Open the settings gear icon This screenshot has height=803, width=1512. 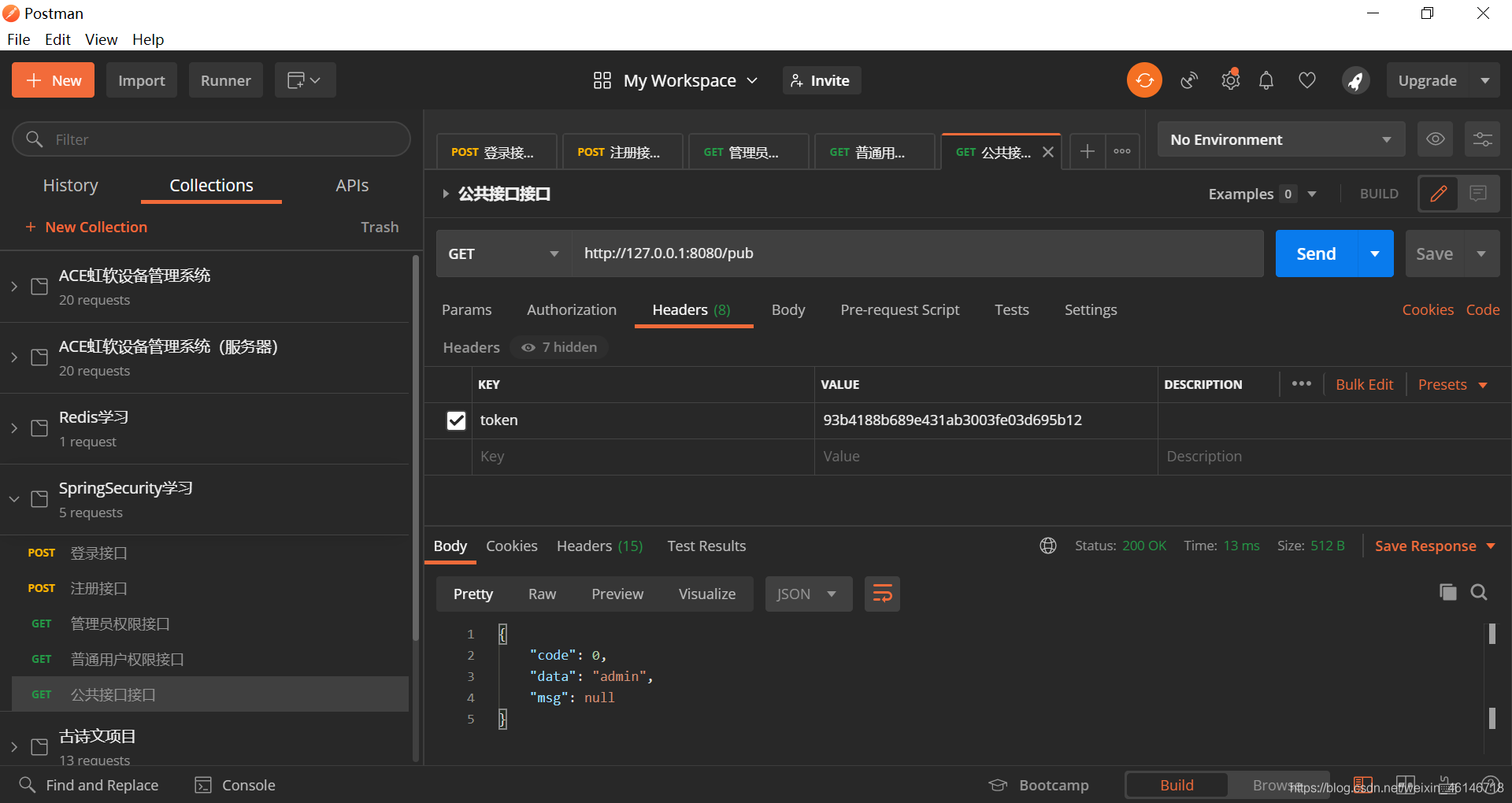pyautogui.click(x=1230, y=80)
